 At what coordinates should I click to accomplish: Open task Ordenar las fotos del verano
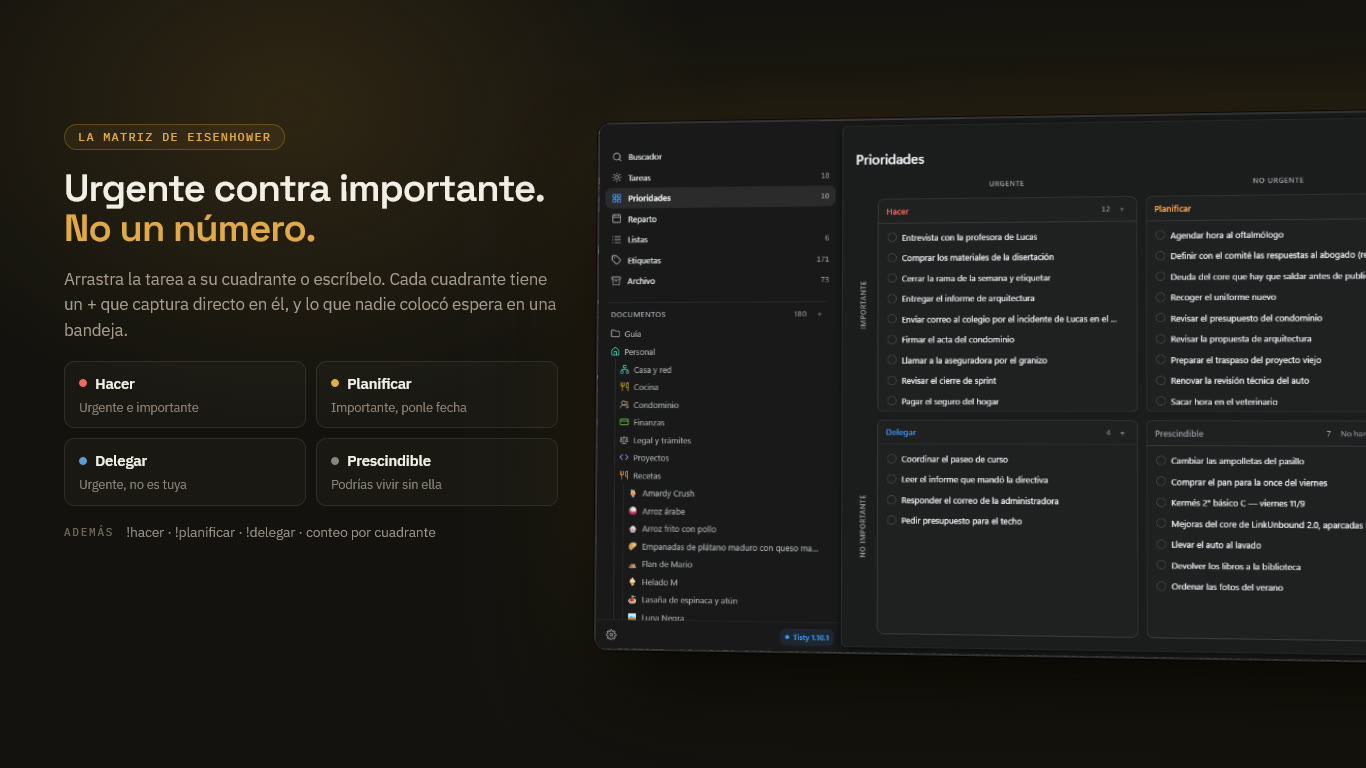[x=1227, y=587]
